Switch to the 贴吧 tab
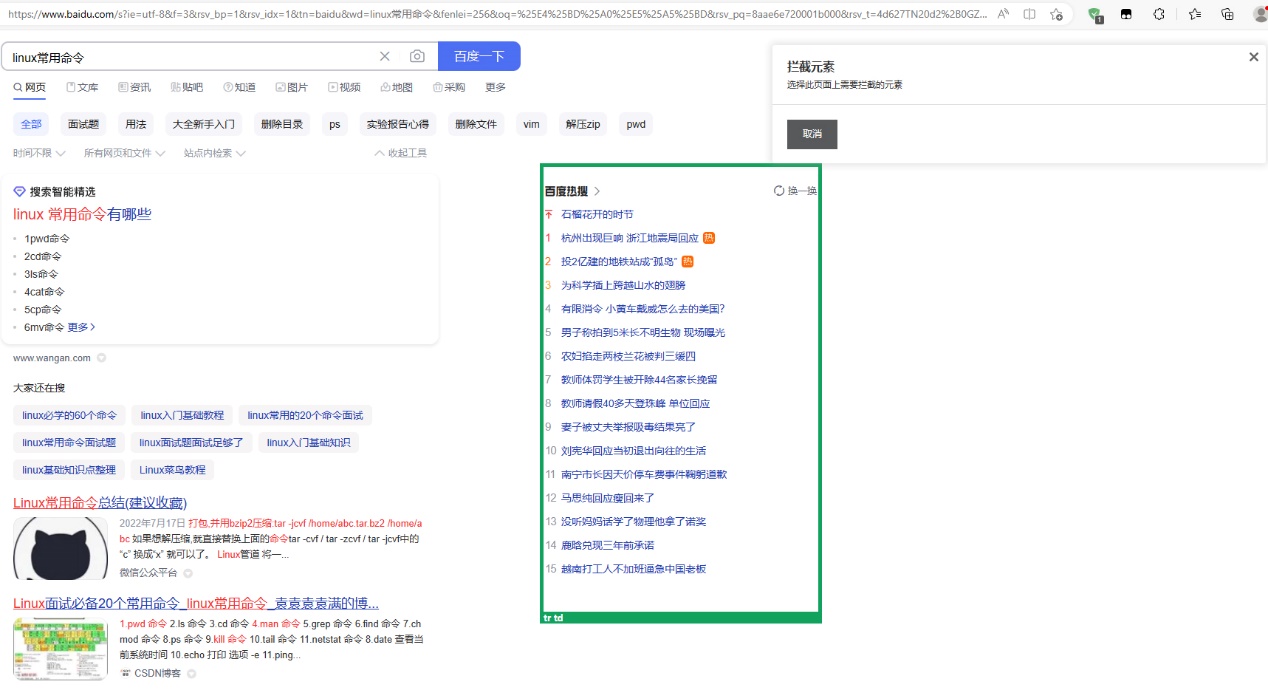Image resolution: width=1268 pixels, height=690 pixels. coord(187,87)
